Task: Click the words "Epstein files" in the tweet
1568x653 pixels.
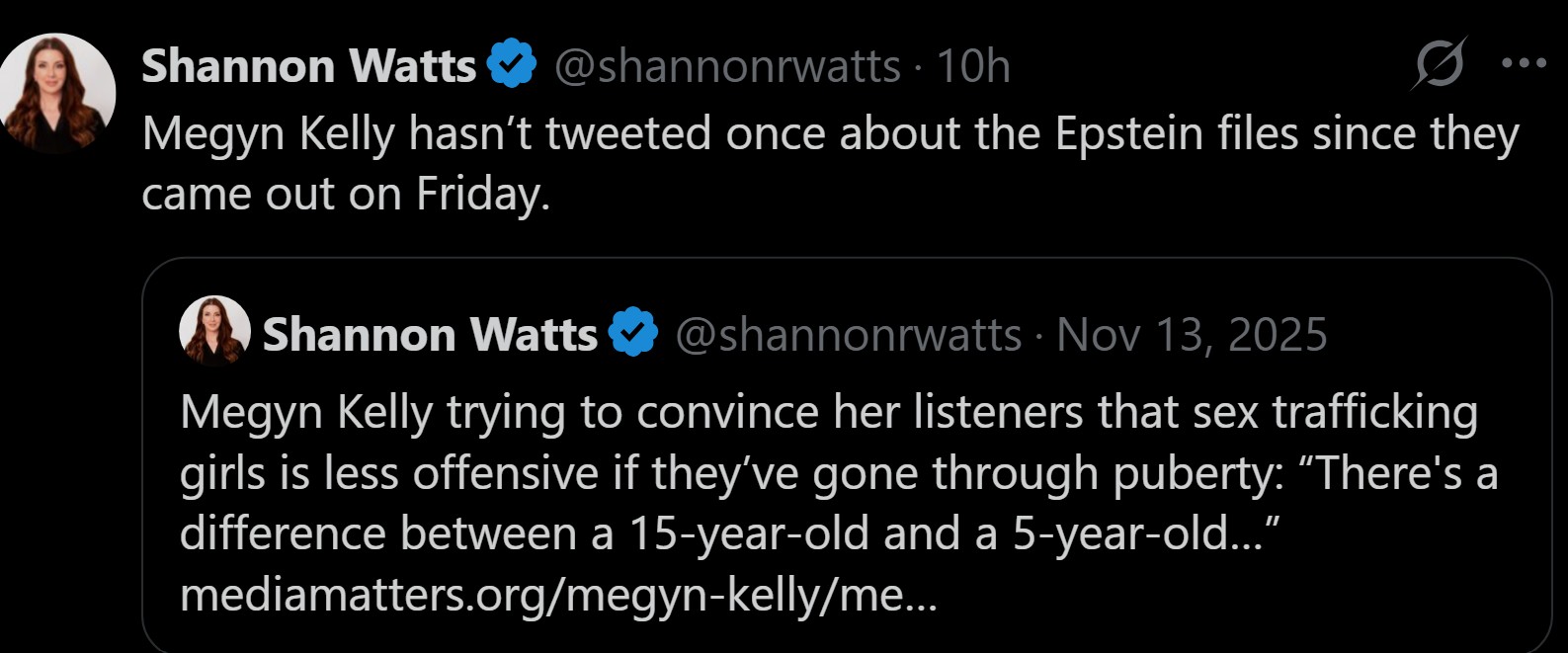Action: (x=1177, y=133)
